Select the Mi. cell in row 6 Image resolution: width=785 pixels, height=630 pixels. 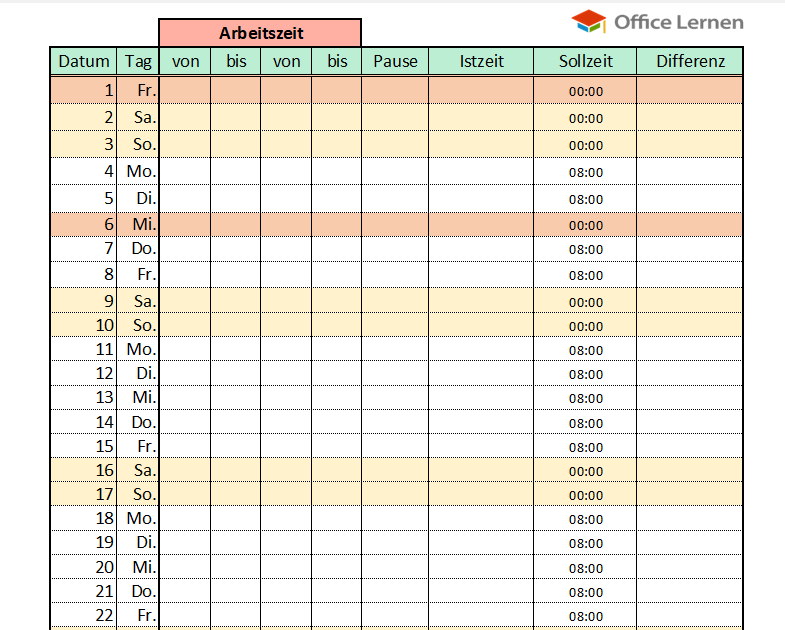(x=138, y=224)
